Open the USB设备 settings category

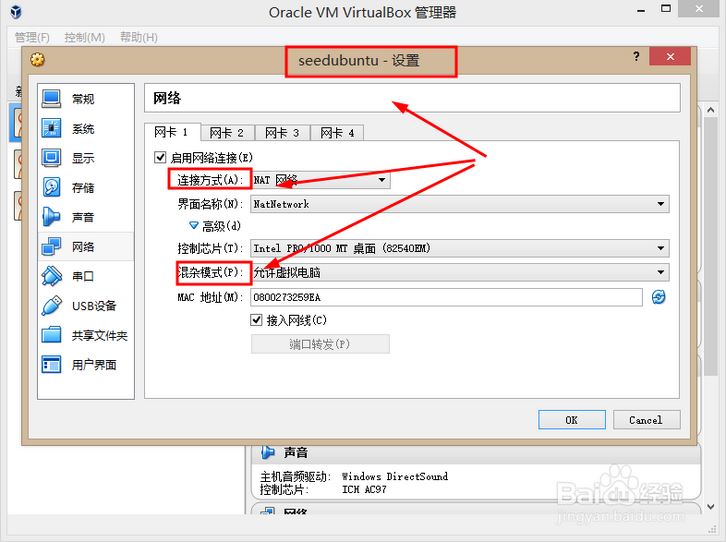pos(86,306)
